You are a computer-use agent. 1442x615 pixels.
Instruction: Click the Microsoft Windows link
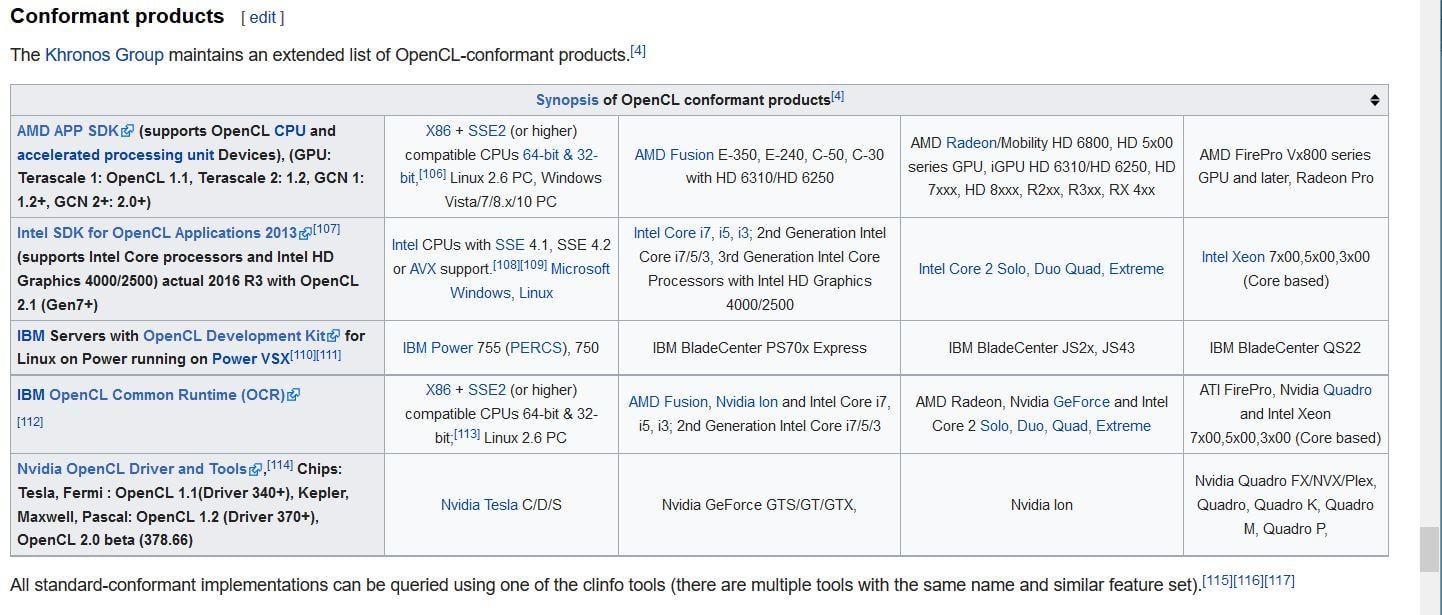click(x=529, y=281)
